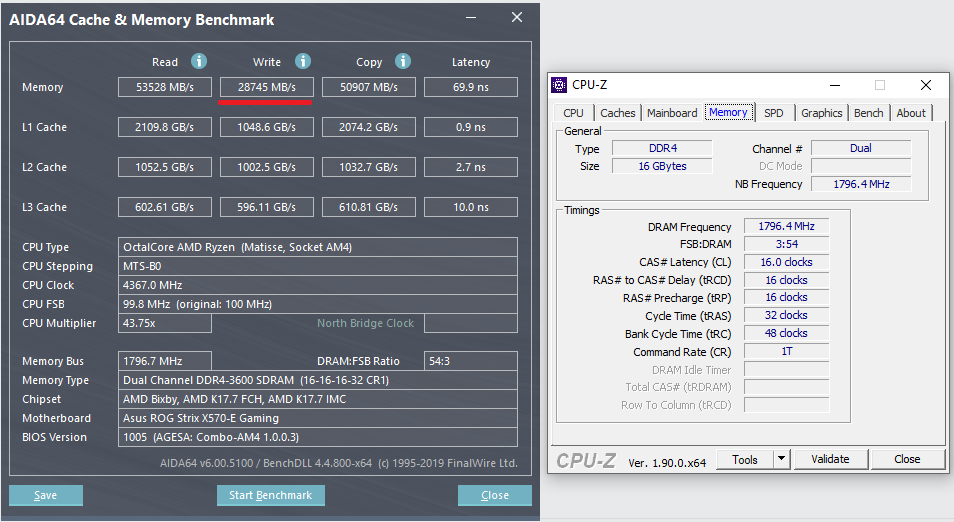Image resolution: width=954 pixels, height=522 pixels.
Task: Click the Type value DDR4 in CPU-Z
Action: click(x=662, y=148)
